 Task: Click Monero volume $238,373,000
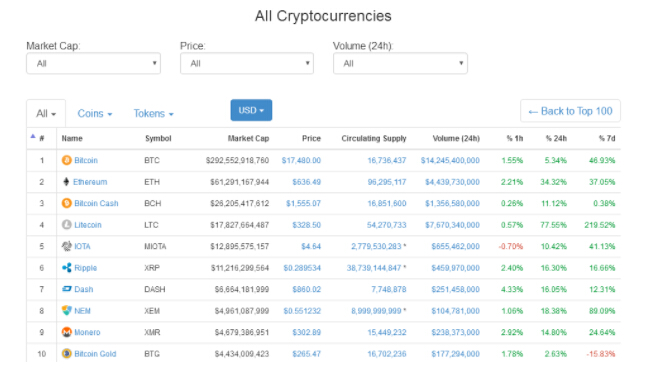pyautogui.click(x=456, y=333)
